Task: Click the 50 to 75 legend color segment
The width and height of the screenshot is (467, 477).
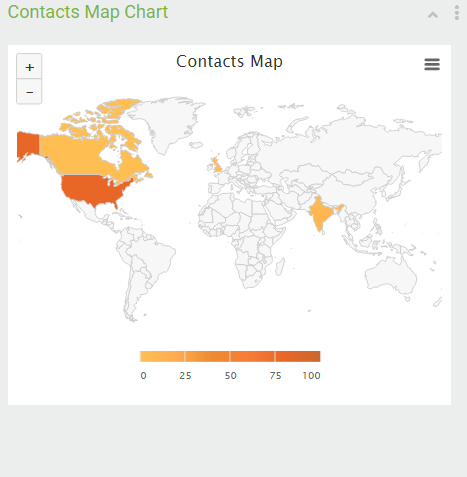Action: pyautogui.click(x=252, y=356)
